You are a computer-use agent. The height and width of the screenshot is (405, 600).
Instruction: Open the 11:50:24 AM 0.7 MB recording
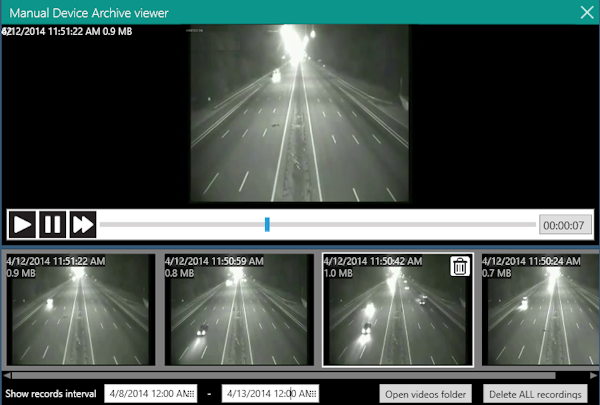point(540,310)
